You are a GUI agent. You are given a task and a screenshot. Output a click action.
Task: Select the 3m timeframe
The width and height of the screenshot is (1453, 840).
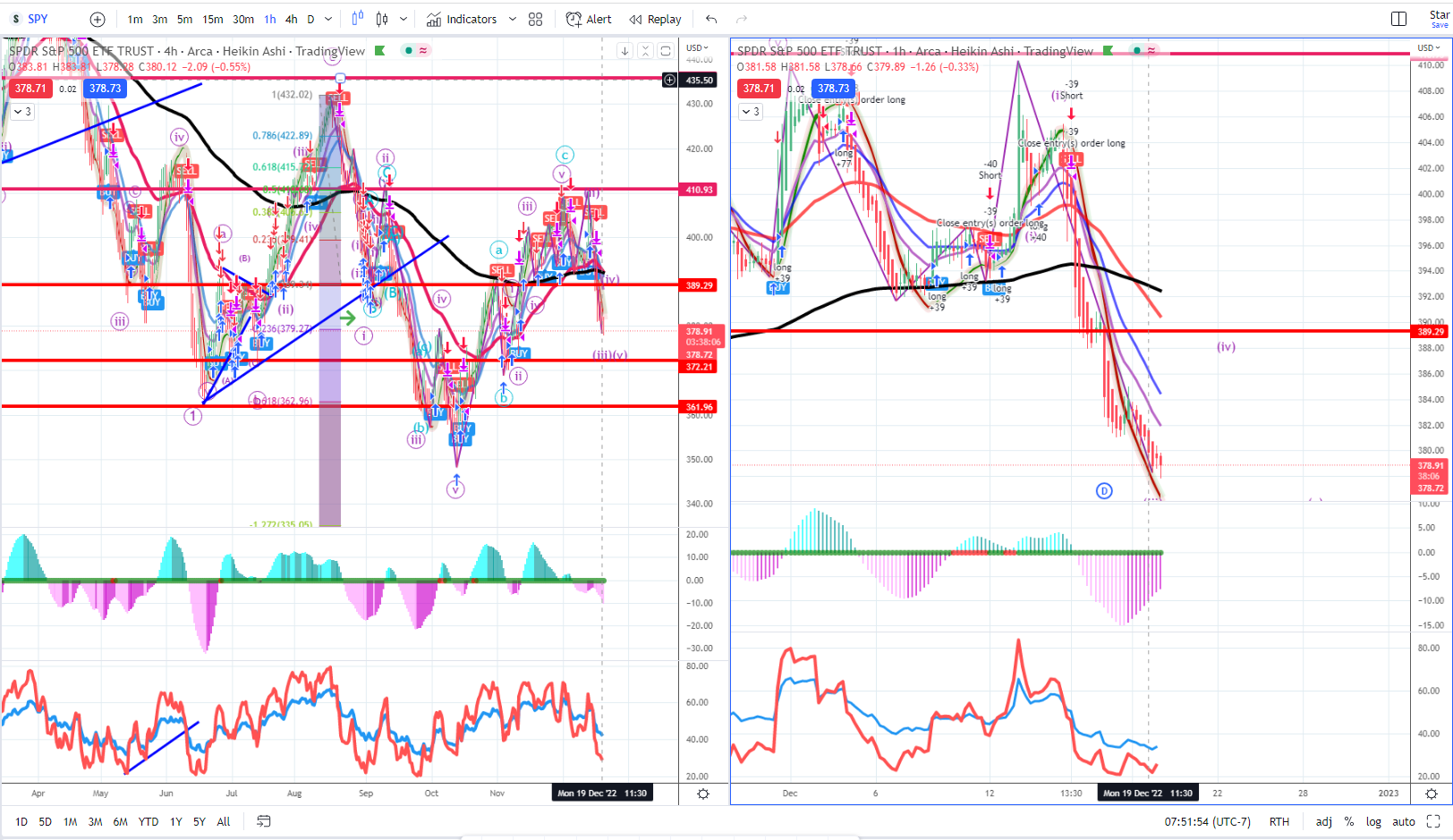point(159,19)
